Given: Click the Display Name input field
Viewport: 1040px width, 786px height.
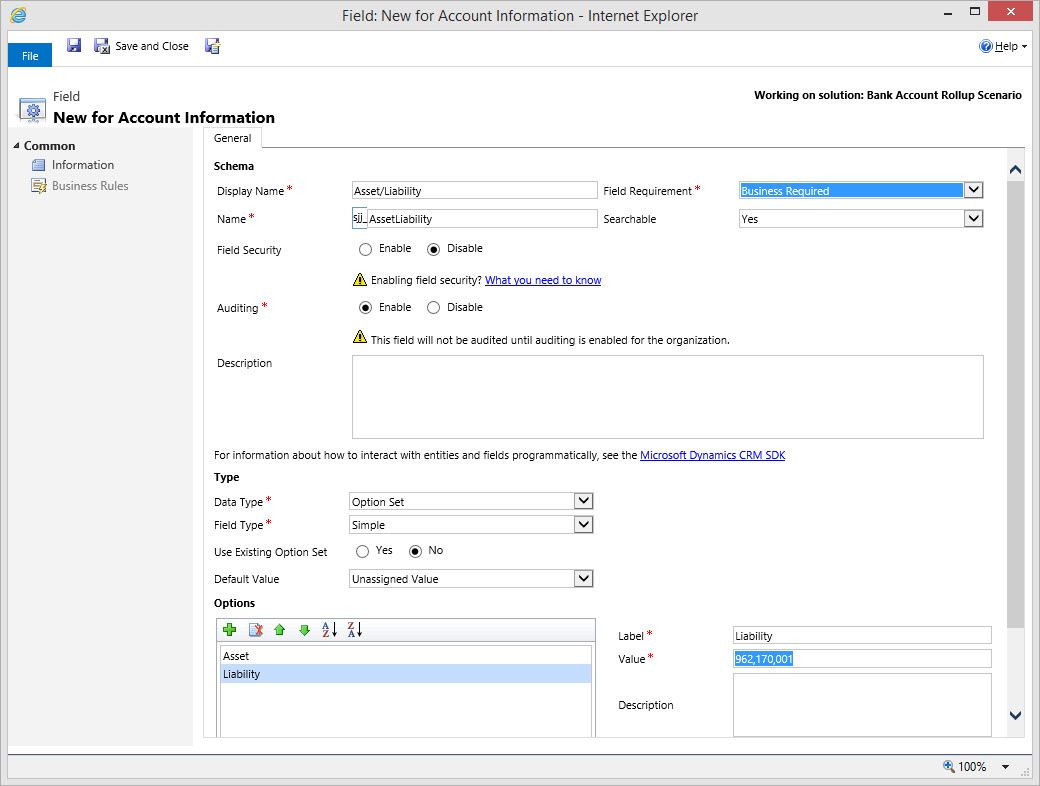Looking at the screenshot, I should coord(474,191).
